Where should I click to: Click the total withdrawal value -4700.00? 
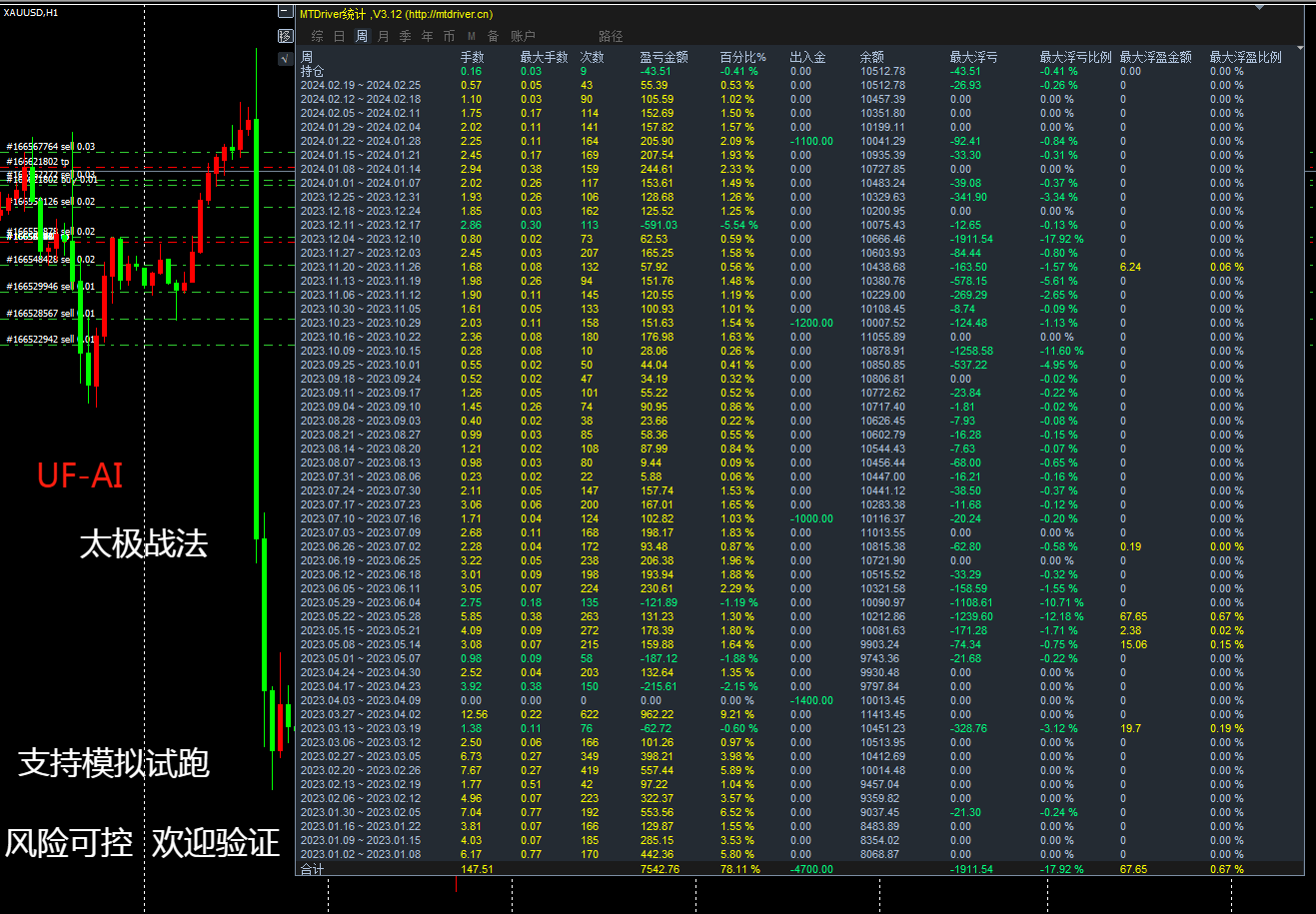coord(811,869)
